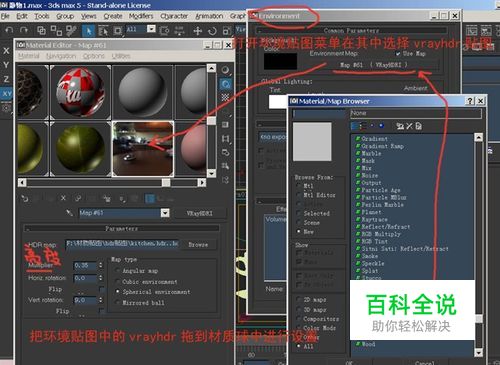Toggle checkered Background icon in Material Editor
Viewport: 500px width, 365px height.
(225, 97)
